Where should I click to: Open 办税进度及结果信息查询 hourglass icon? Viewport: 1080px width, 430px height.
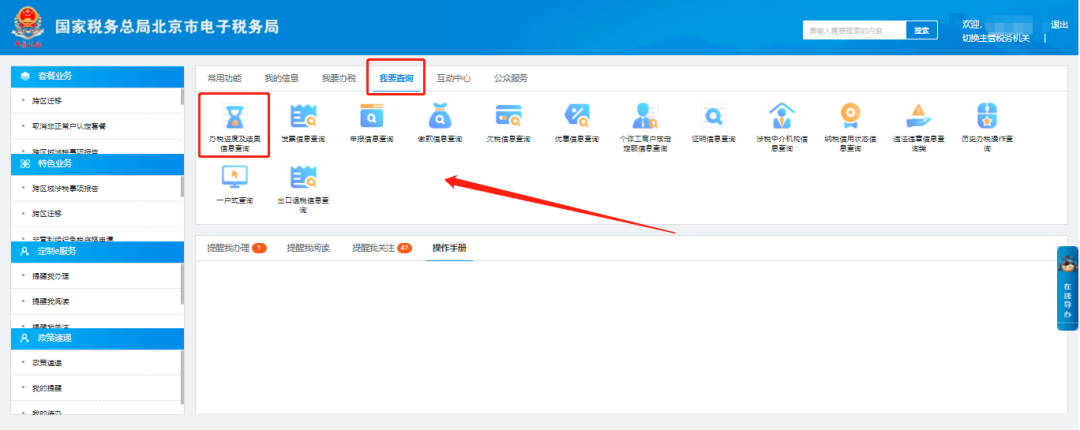pyautogui.click(x=234, y=116)
